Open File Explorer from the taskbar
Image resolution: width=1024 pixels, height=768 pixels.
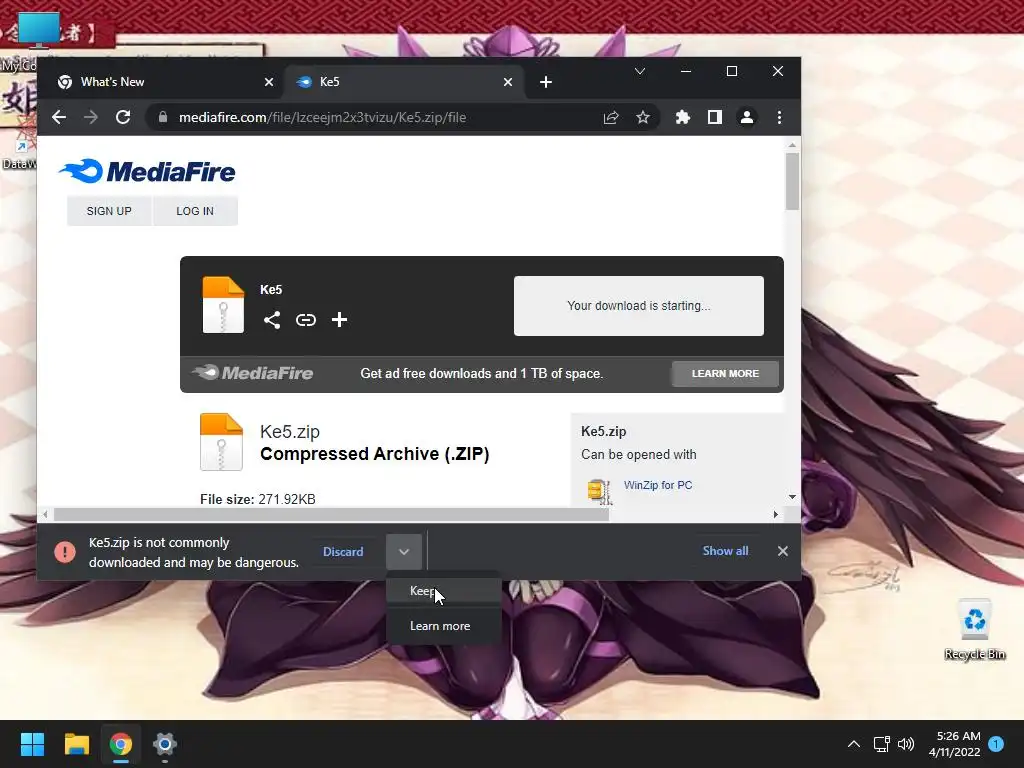click(x=76, y=744)
